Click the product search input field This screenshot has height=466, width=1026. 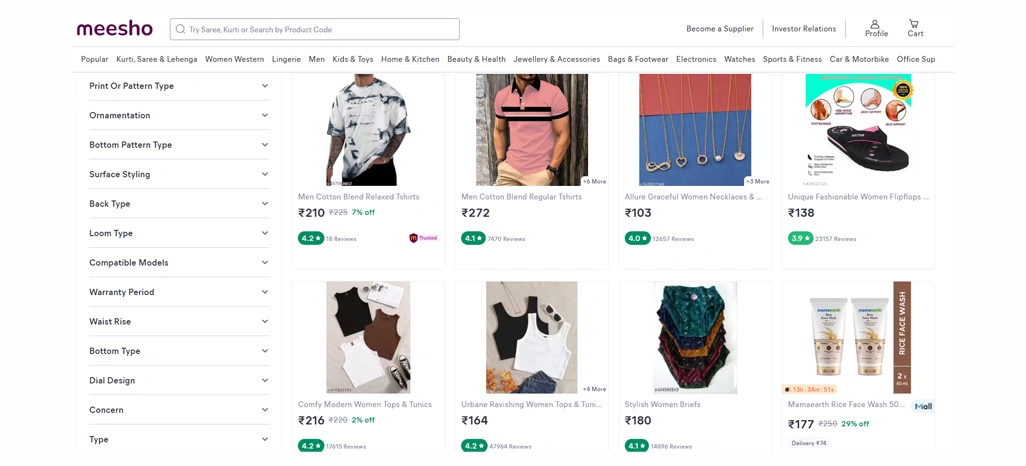pyautogui.click(x=315, y=29)
